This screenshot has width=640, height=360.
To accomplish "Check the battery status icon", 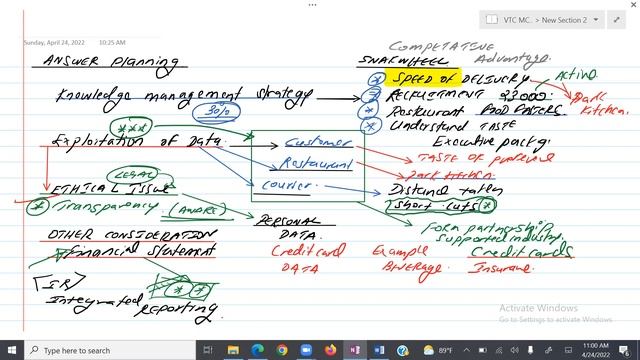I will click(x=482, y=350).
